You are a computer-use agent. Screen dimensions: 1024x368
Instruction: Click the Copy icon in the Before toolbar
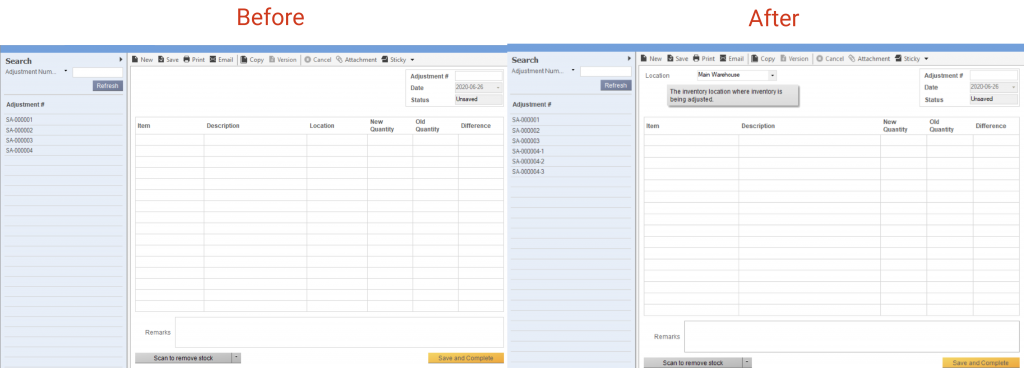(x=244, y=59)
